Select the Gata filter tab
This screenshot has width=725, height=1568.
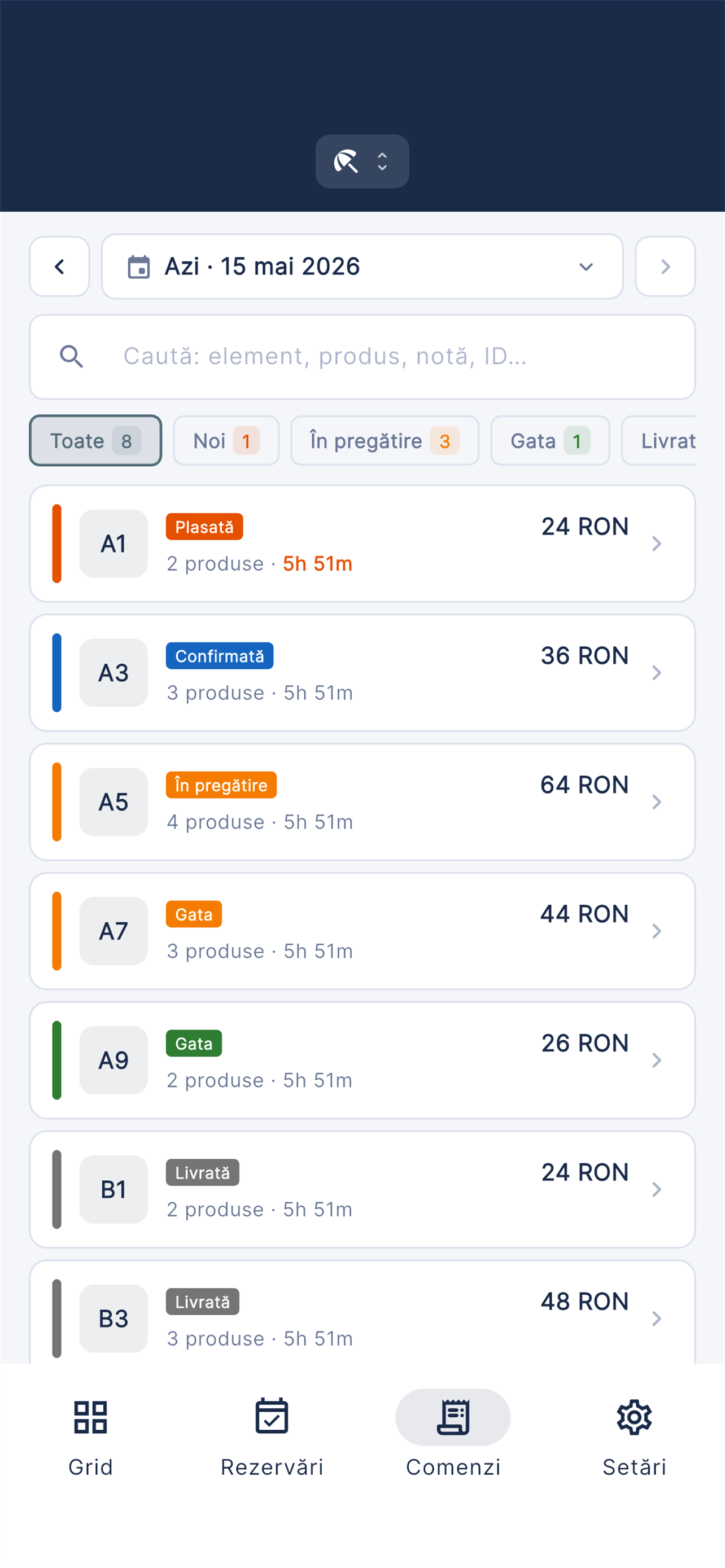(x=551, y=441)
